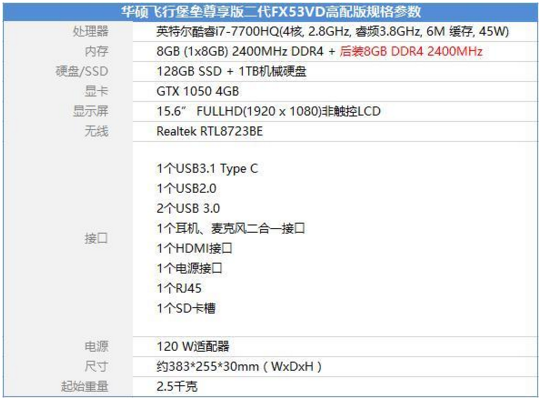Select the 内存 row label

coord(96,51)
